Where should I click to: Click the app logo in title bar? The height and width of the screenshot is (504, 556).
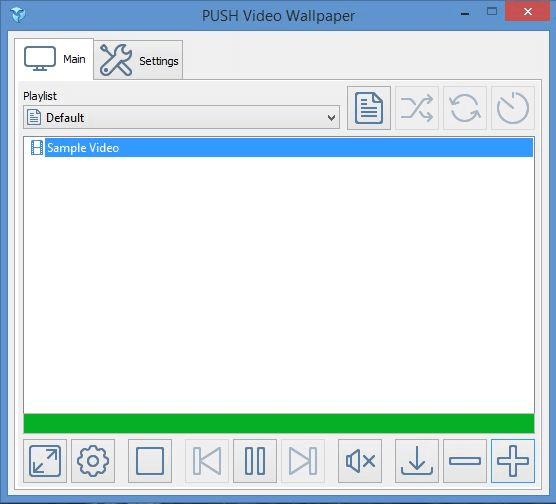18,15
